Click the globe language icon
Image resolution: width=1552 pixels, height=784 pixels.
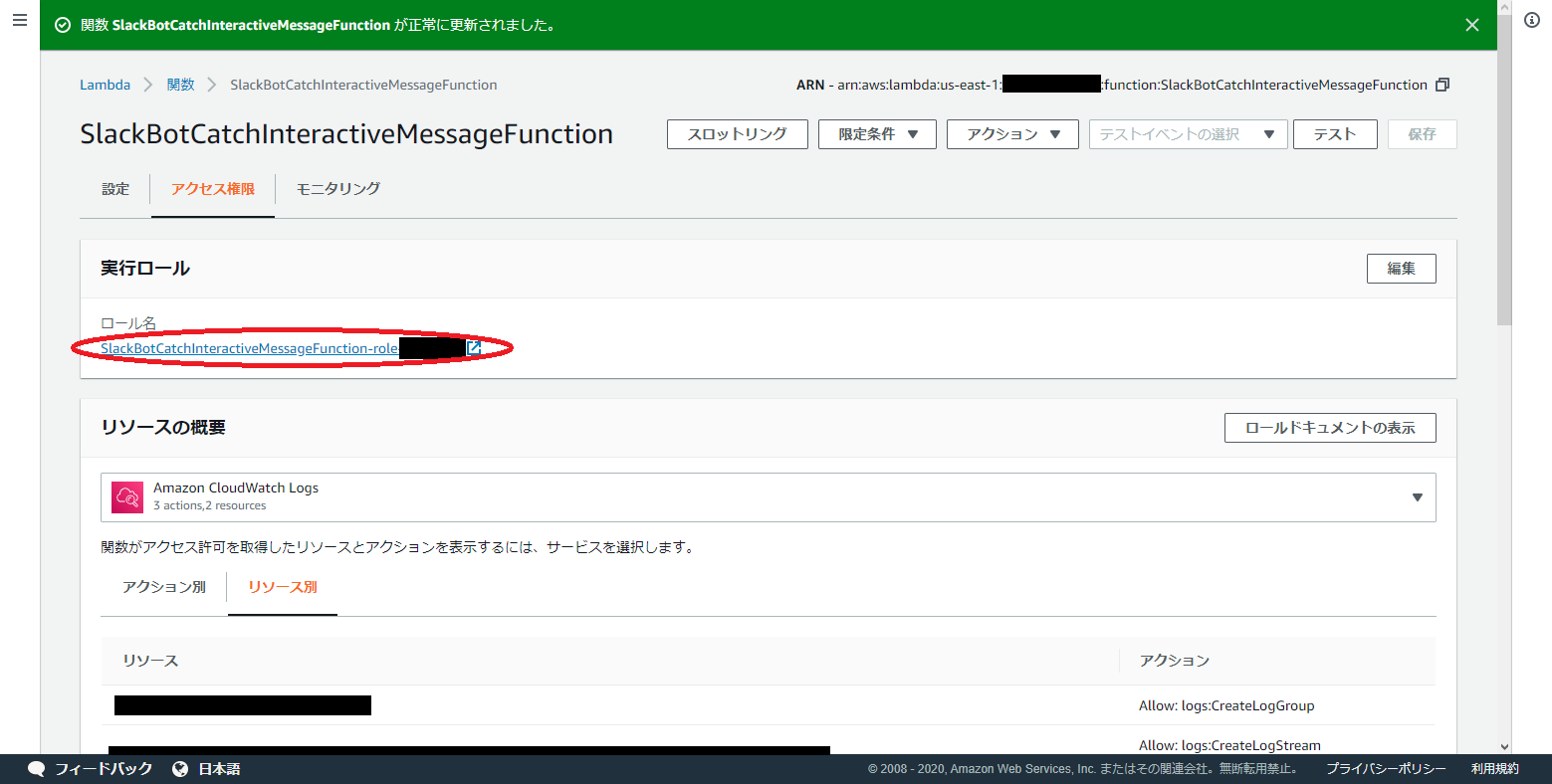tap(180, 769)
